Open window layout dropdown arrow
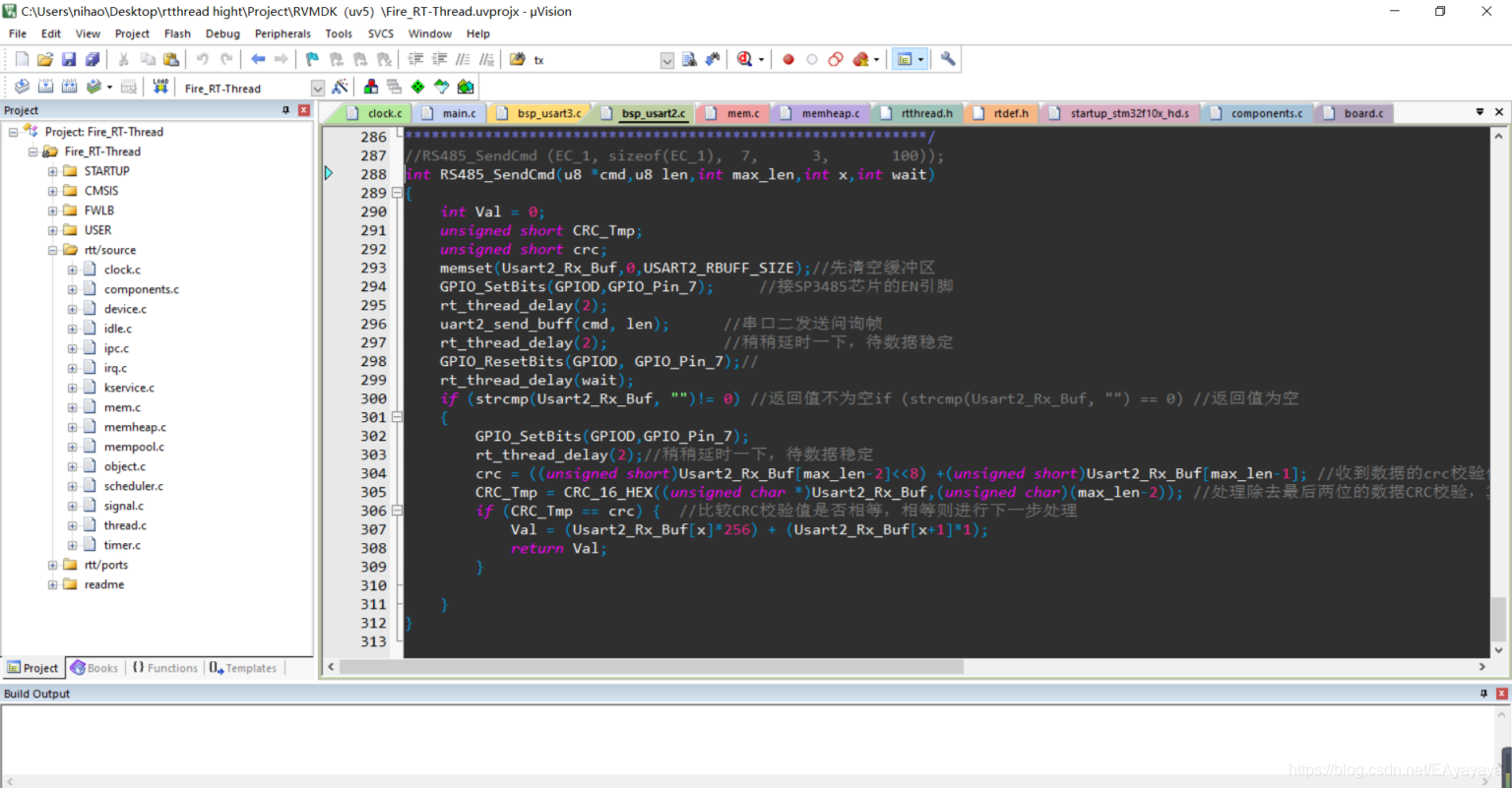Screen dimensions: 1512x788 tap(921, 59)
